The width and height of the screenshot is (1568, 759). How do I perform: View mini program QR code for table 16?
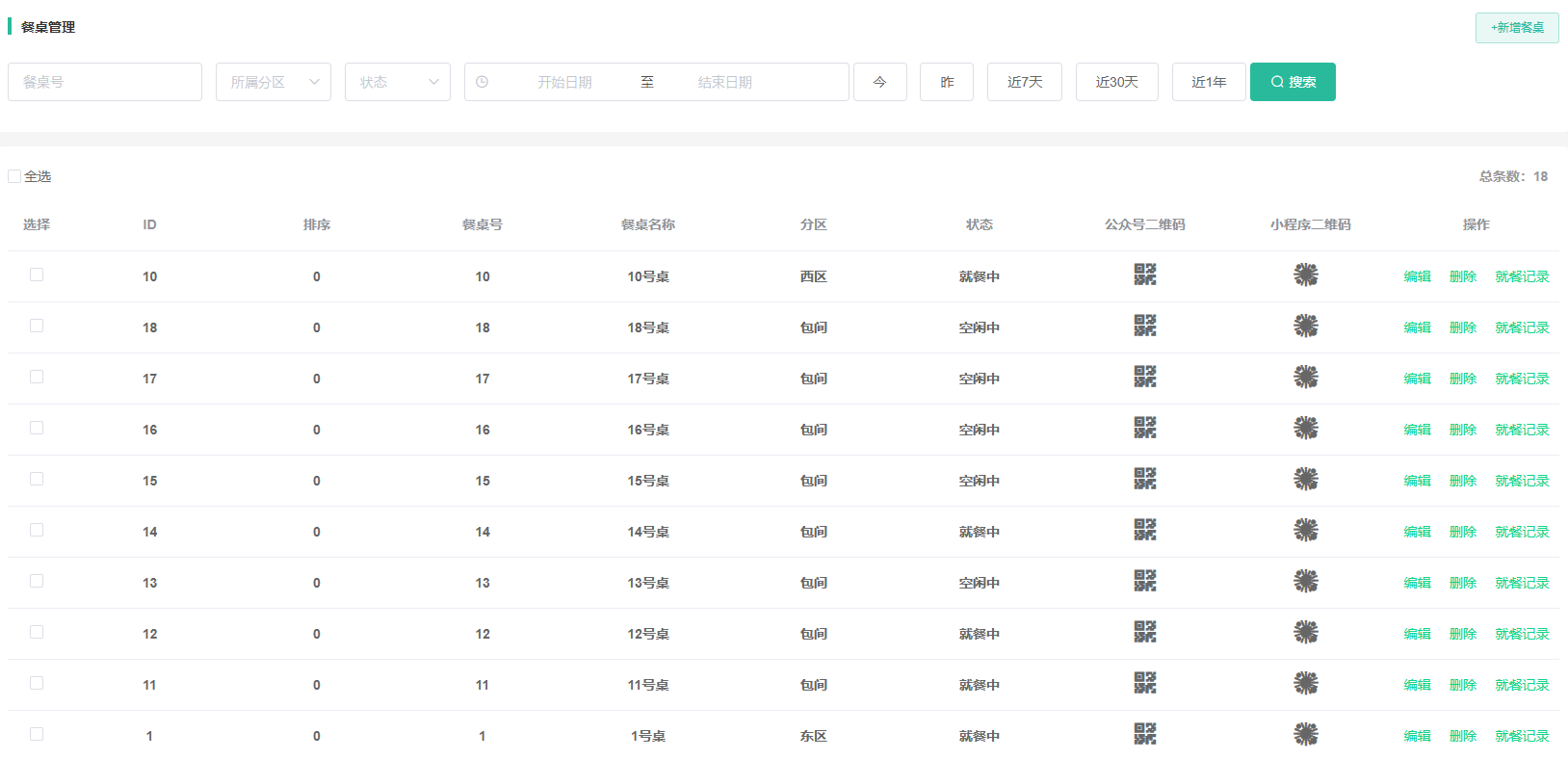click(1305, 429)
